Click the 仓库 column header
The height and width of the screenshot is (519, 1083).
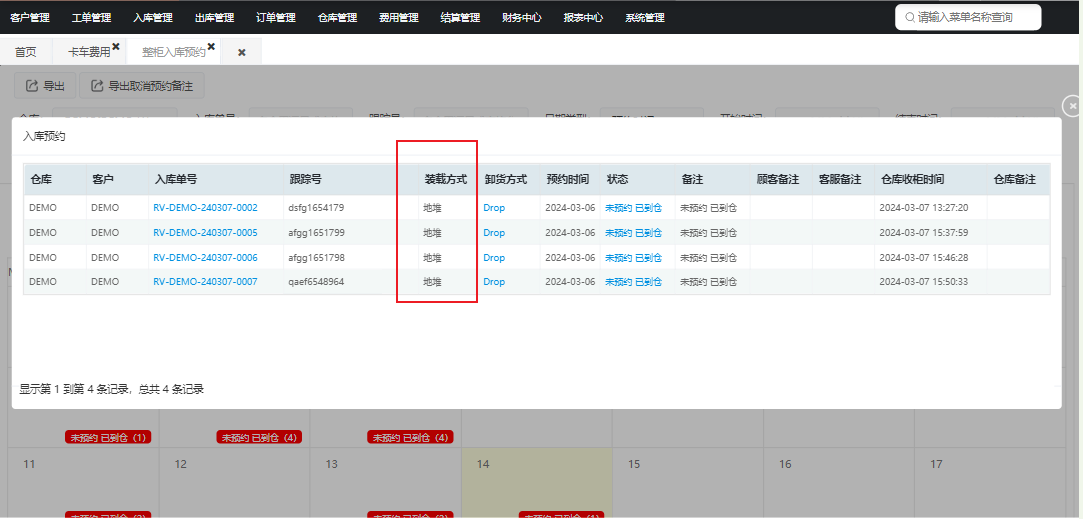click(x=55, y=180)
